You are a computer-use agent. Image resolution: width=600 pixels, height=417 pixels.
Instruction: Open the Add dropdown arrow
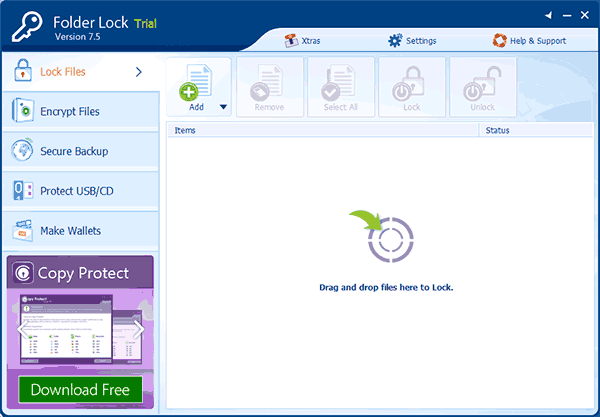click(223, 107)
